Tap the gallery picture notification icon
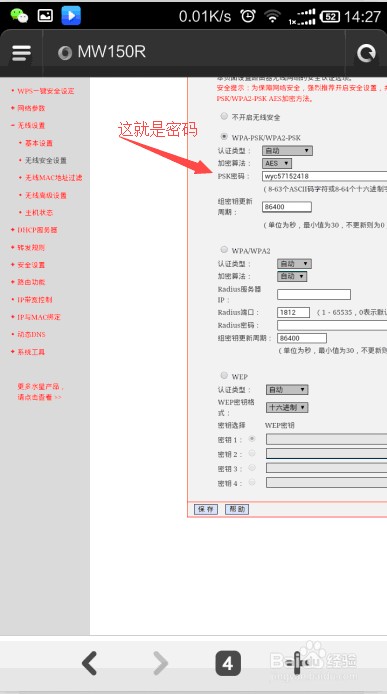This screenshot has height=694, width=387. tap(45, 15)
